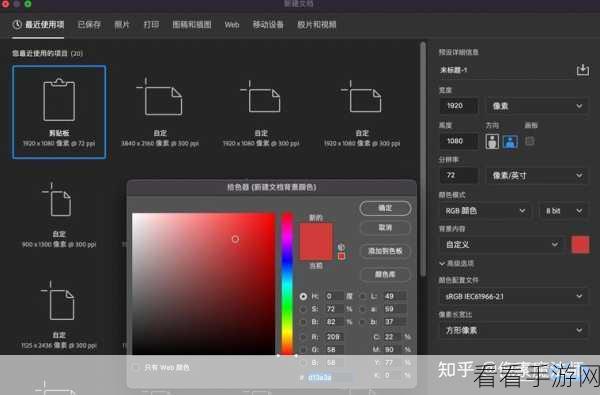The height and width of the screenshot is (395, 600).
Task: Click the rainbow hue slider strip
Action: pos(287,284)
